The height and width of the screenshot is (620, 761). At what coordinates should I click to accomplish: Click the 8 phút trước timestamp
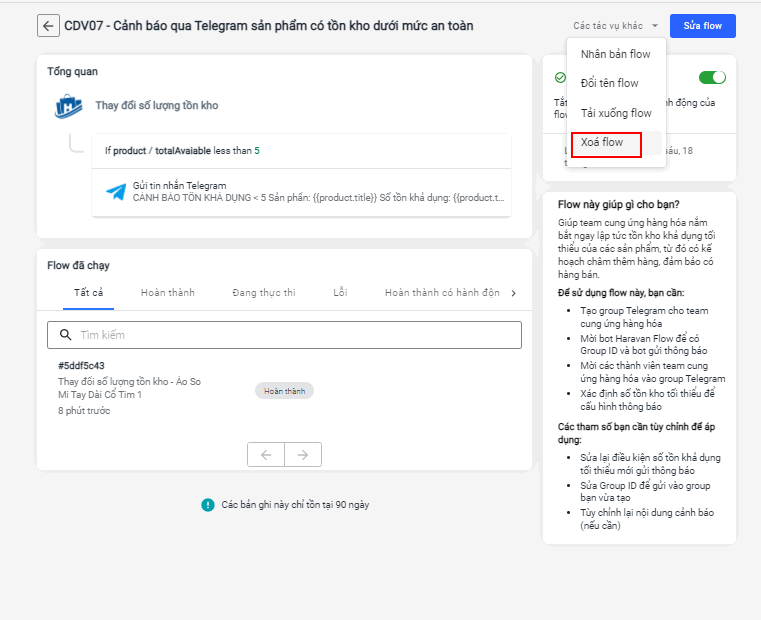point(84,411)
